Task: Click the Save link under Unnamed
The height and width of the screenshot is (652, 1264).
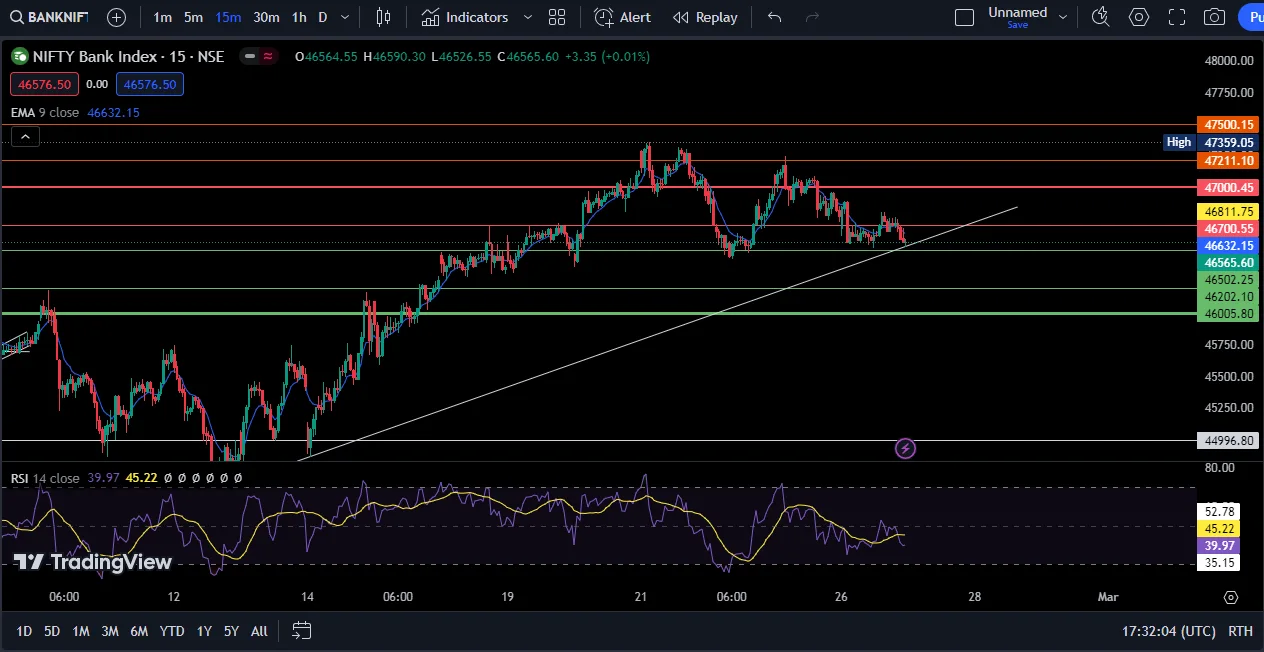Action: tap(1018, 25)
